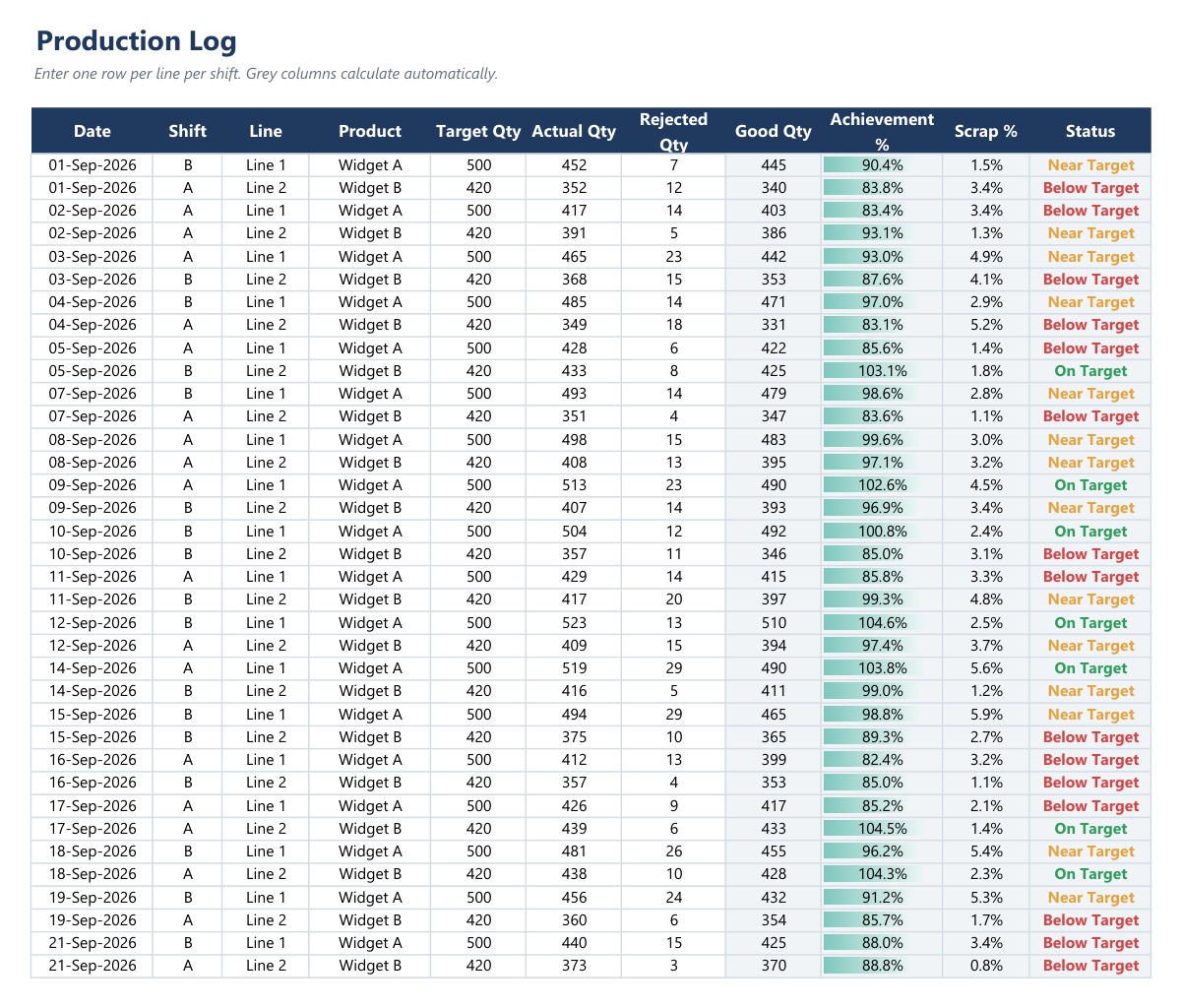Click Actual Qty 349 on 04-Sep Line 2

[574, 325]
